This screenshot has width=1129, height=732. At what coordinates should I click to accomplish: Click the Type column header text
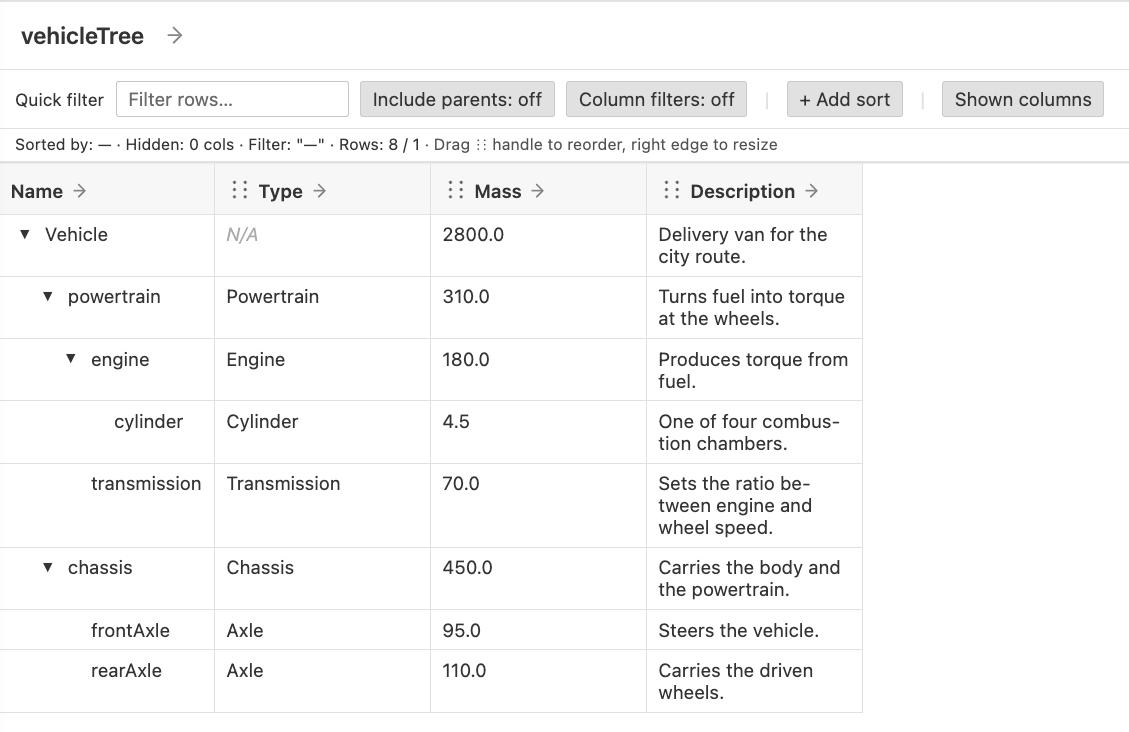pos(280,191)
